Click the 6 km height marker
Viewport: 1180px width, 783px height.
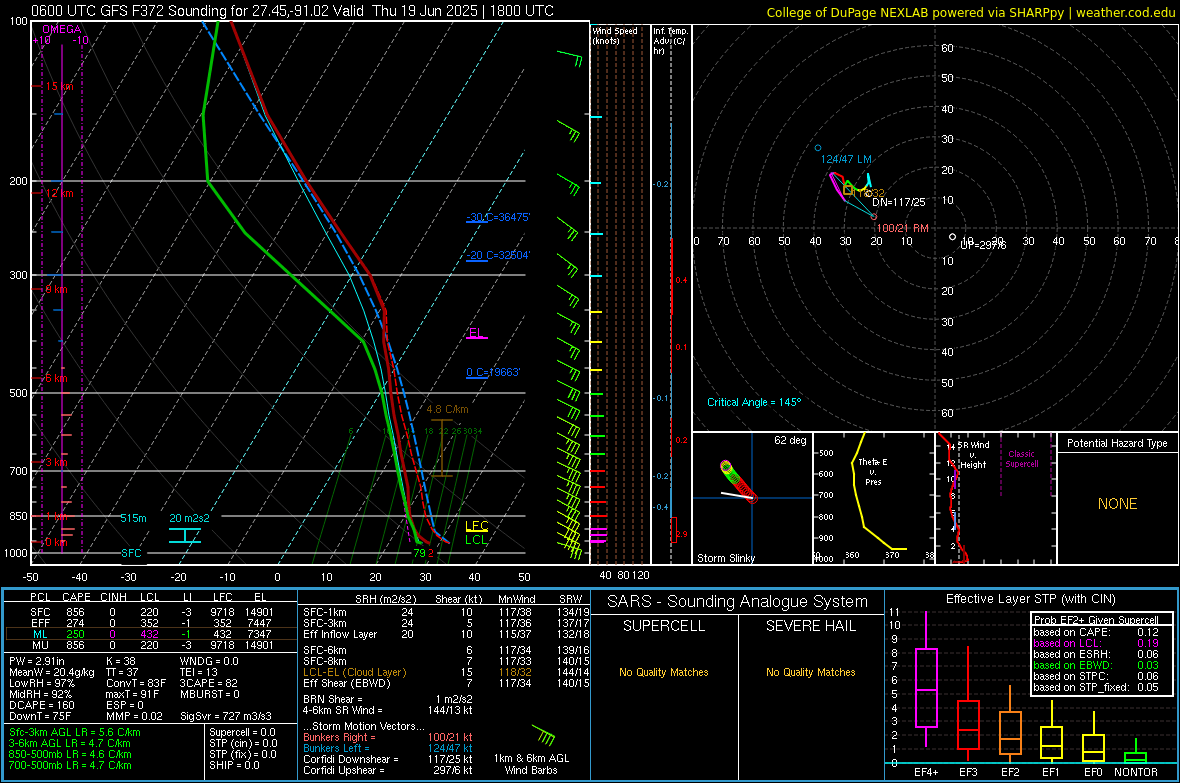tap(56, 378)
